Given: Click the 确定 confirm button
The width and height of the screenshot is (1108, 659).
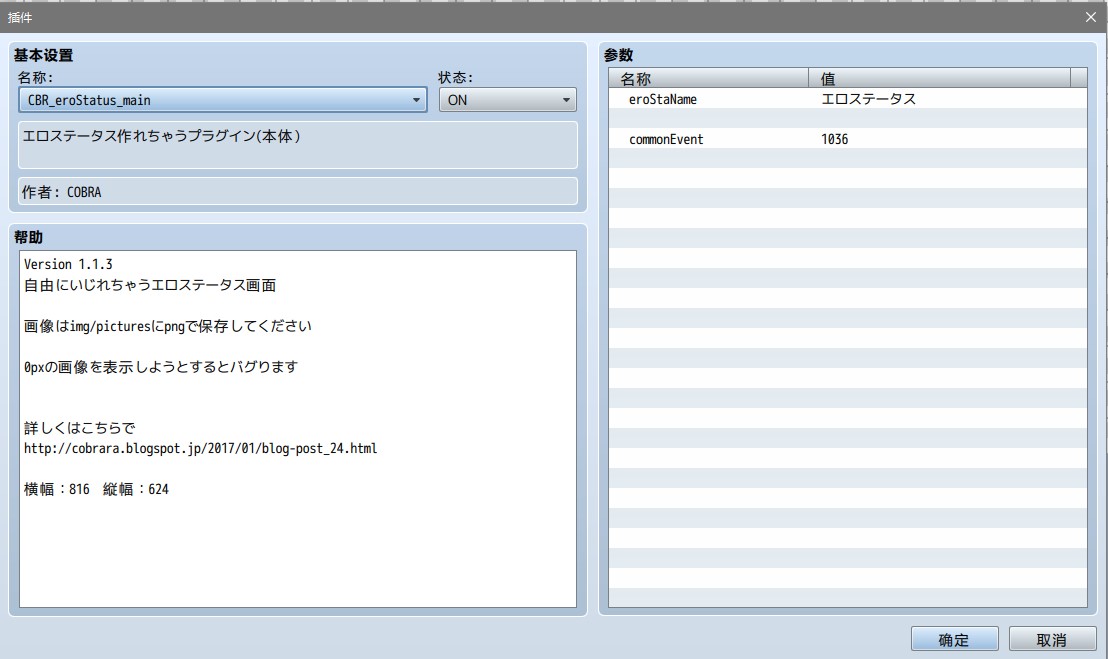Looking at the screenshot, I should (x=954, y=639).
